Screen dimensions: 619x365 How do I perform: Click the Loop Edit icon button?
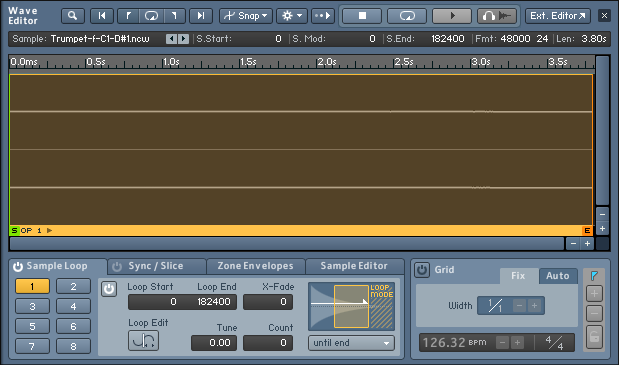(143, 341)
